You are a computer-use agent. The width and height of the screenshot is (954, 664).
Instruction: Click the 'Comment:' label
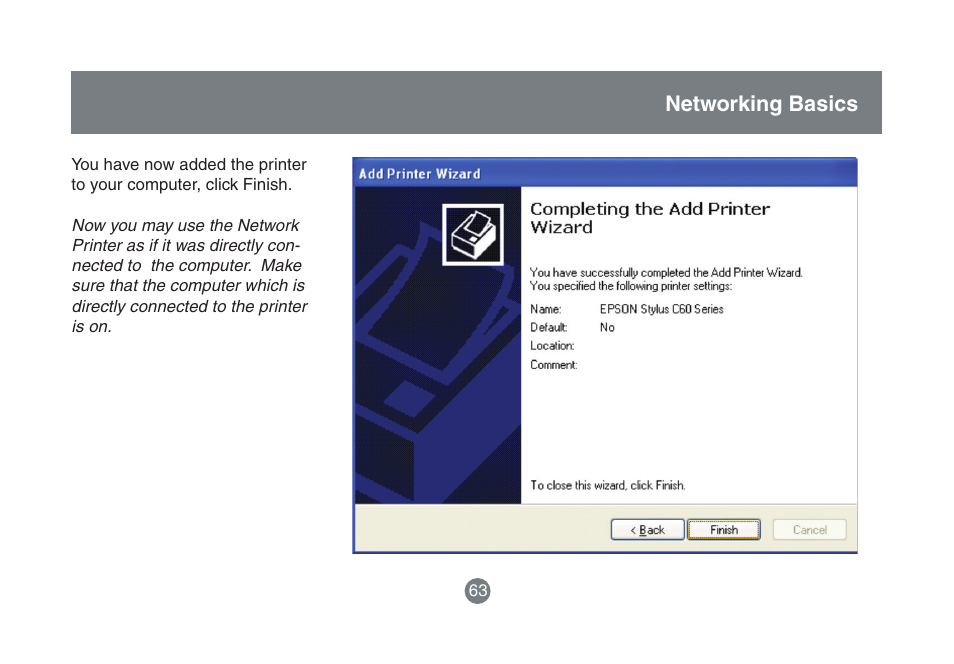tap(553, 365)
